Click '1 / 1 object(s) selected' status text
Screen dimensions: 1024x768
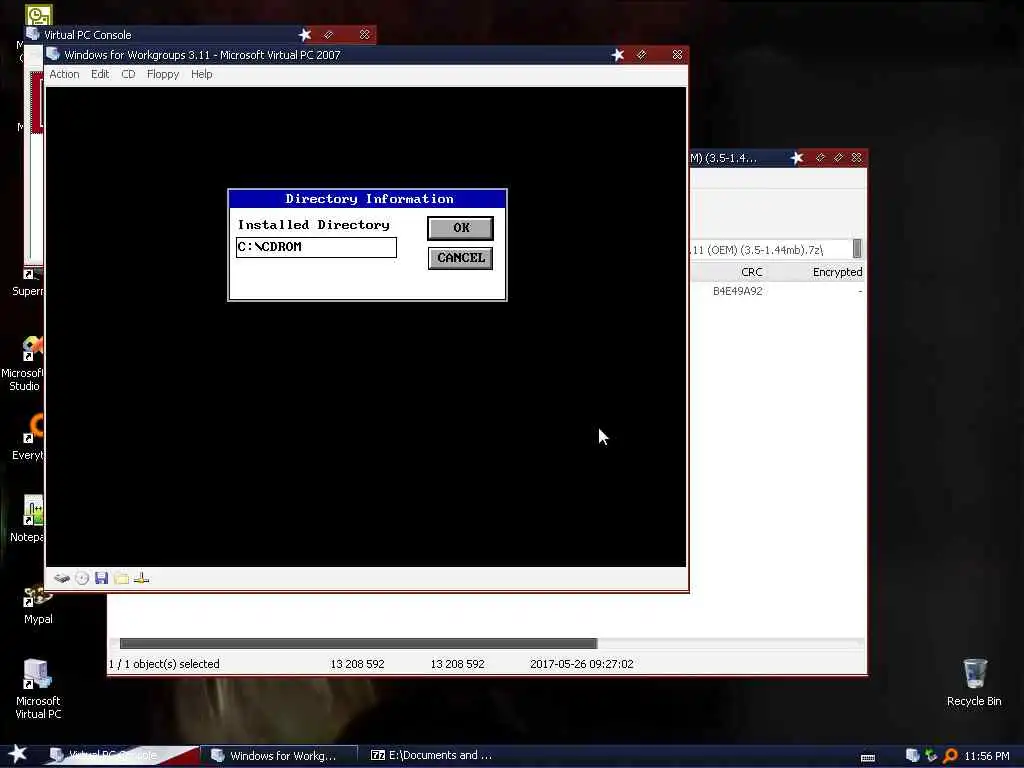click(x=164, y=664)
